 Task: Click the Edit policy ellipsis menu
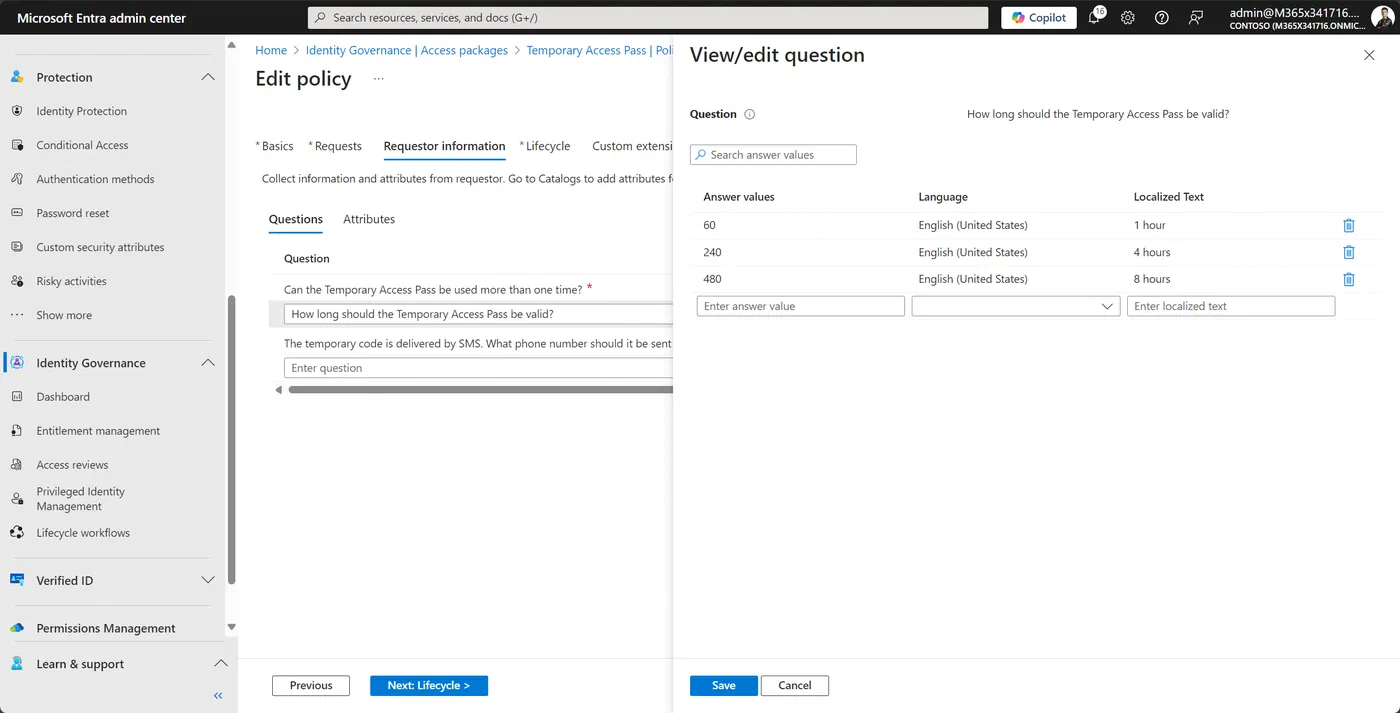[379, 79]
